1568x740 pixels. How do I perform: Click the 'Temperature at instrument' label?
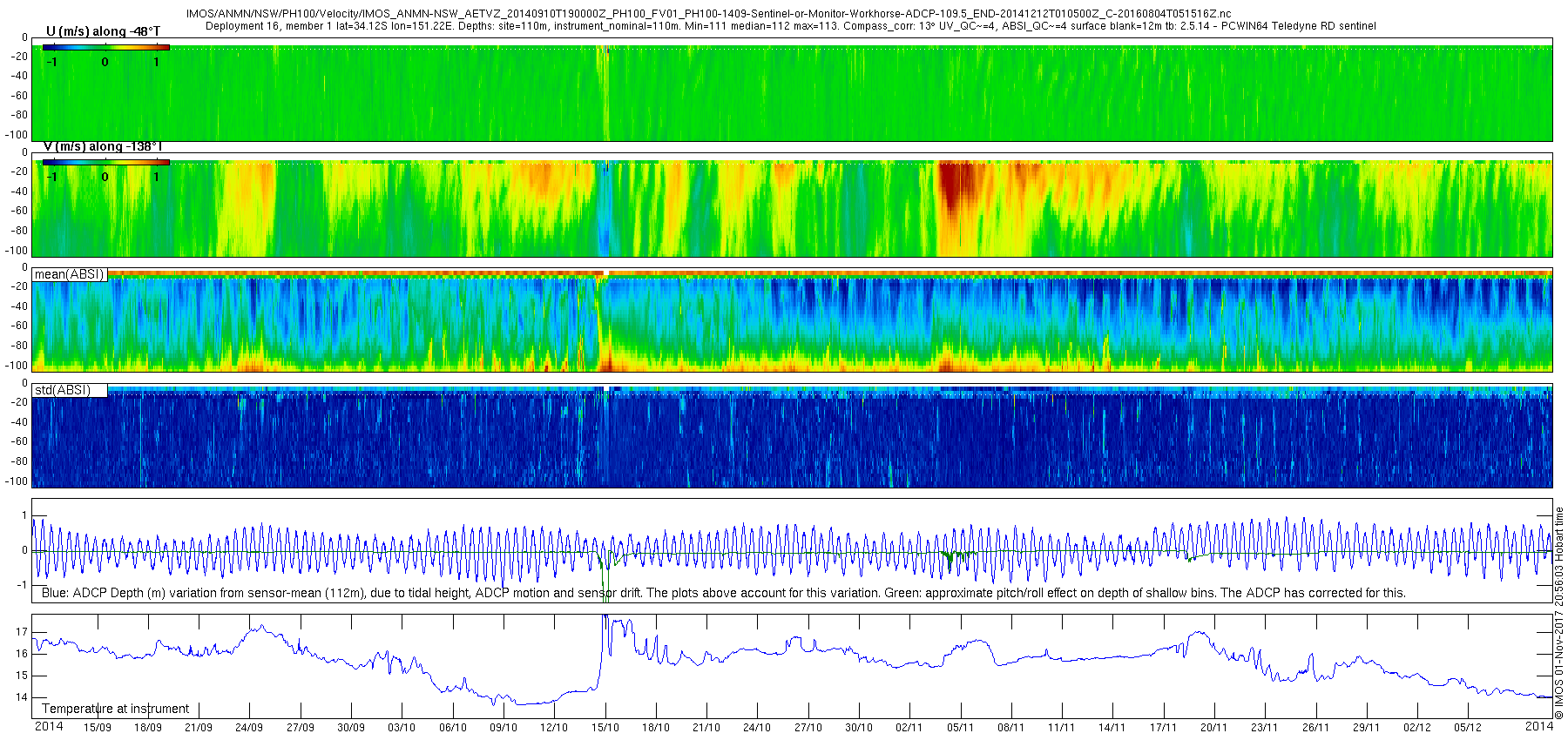point(116,709)
